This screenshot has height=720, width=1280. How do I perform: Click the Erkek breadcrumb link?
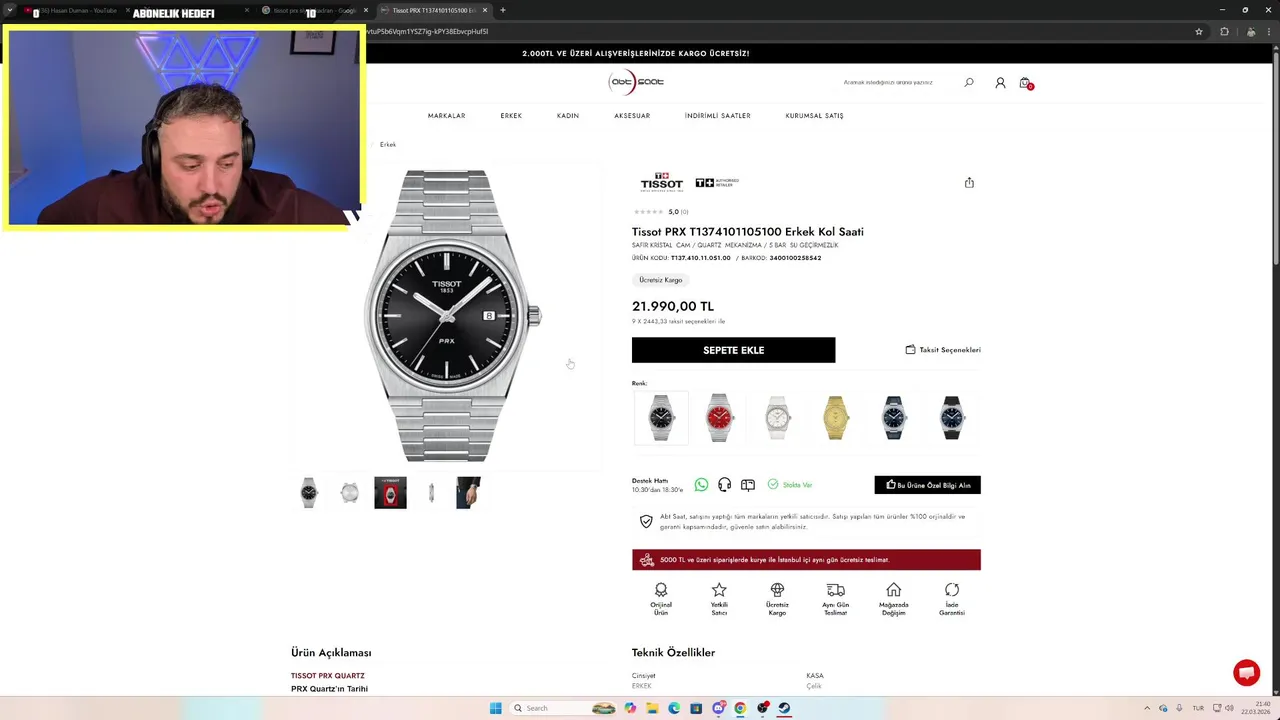point(388,145)
